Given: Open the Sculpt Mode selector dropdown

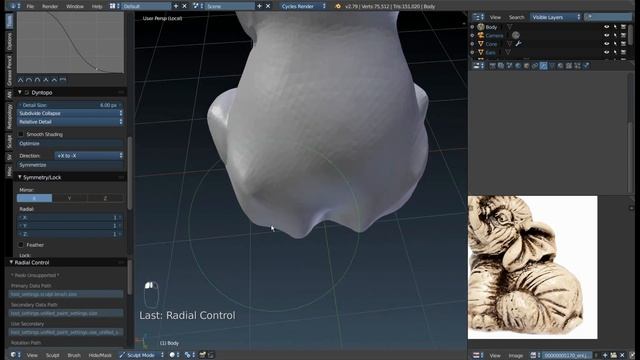Looking at the screenshot, I should tap(141, 355).
